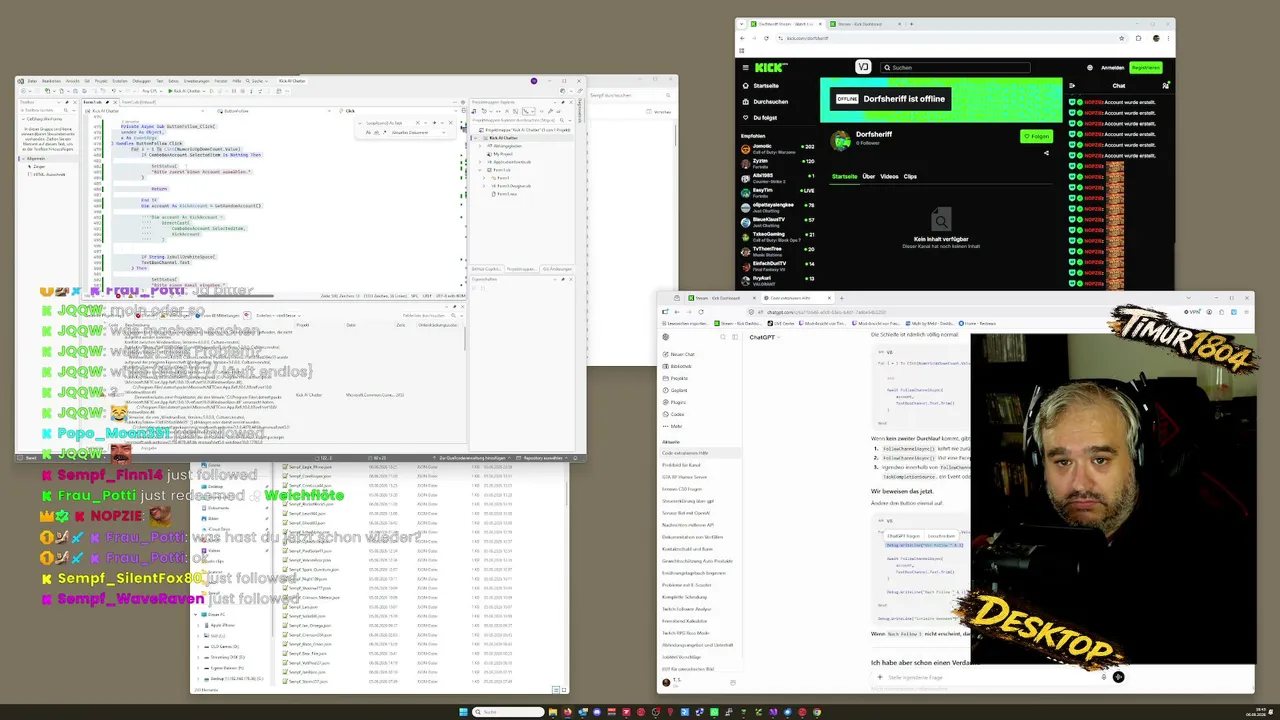Open the Aktuelles Dokument scope dropdown
The width and height of the screenshot is (1280, 720).
[418, 132]
